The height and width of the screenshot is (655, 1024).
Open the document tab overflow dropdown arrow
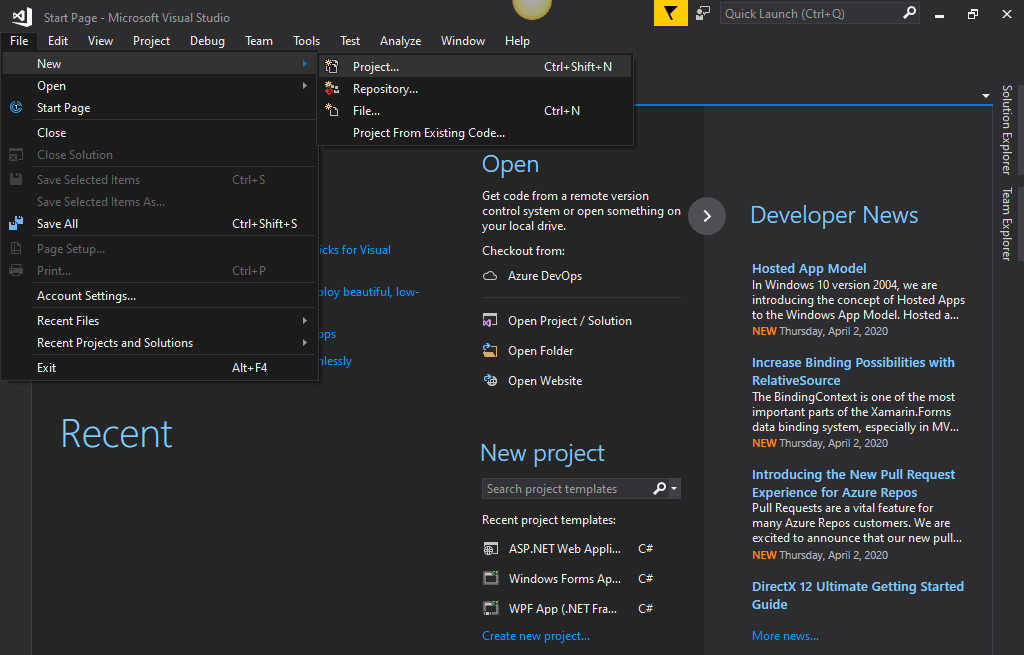985,96
